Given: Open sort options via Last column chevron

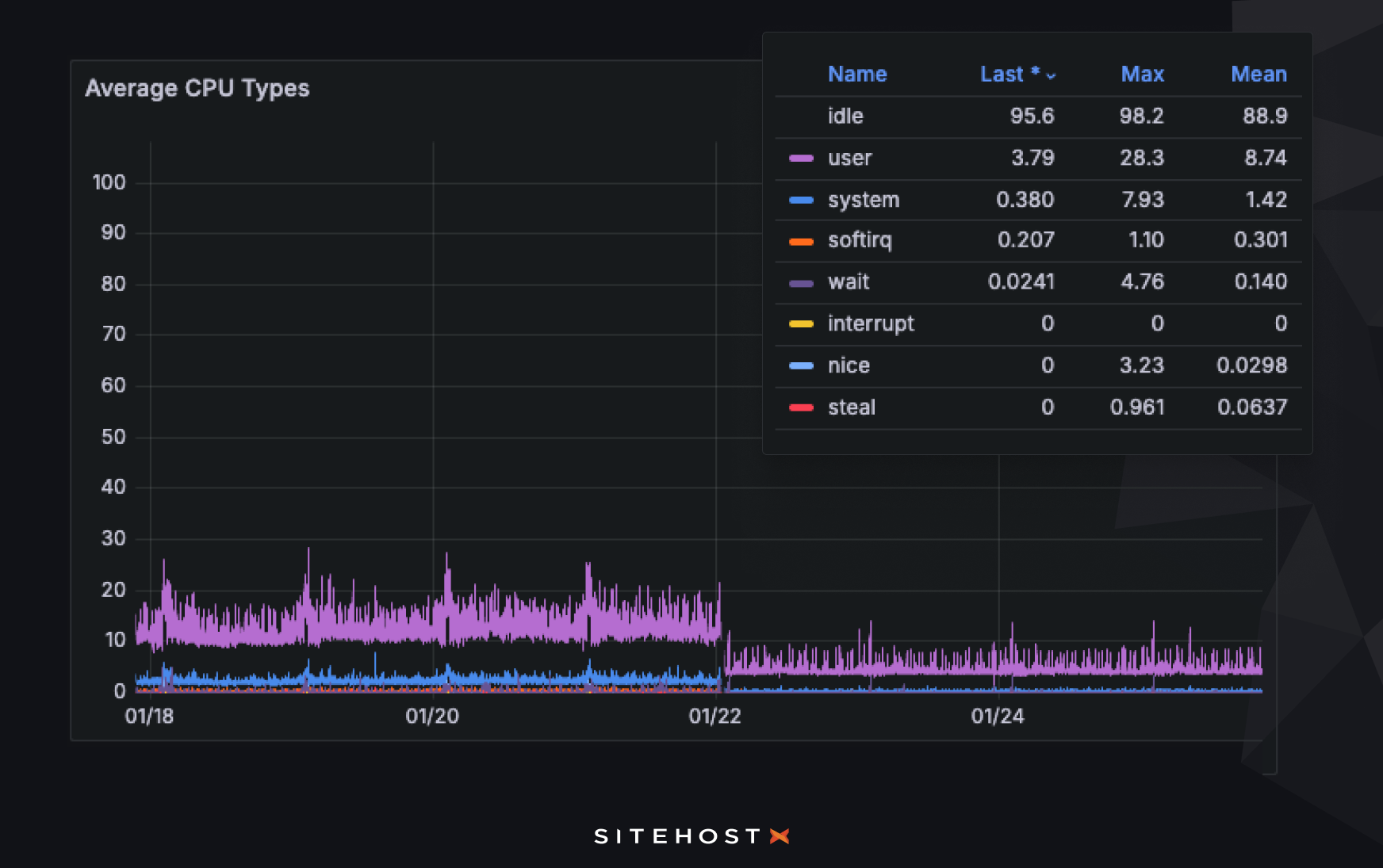Looking at the screenshot, I should [1052, 75].
